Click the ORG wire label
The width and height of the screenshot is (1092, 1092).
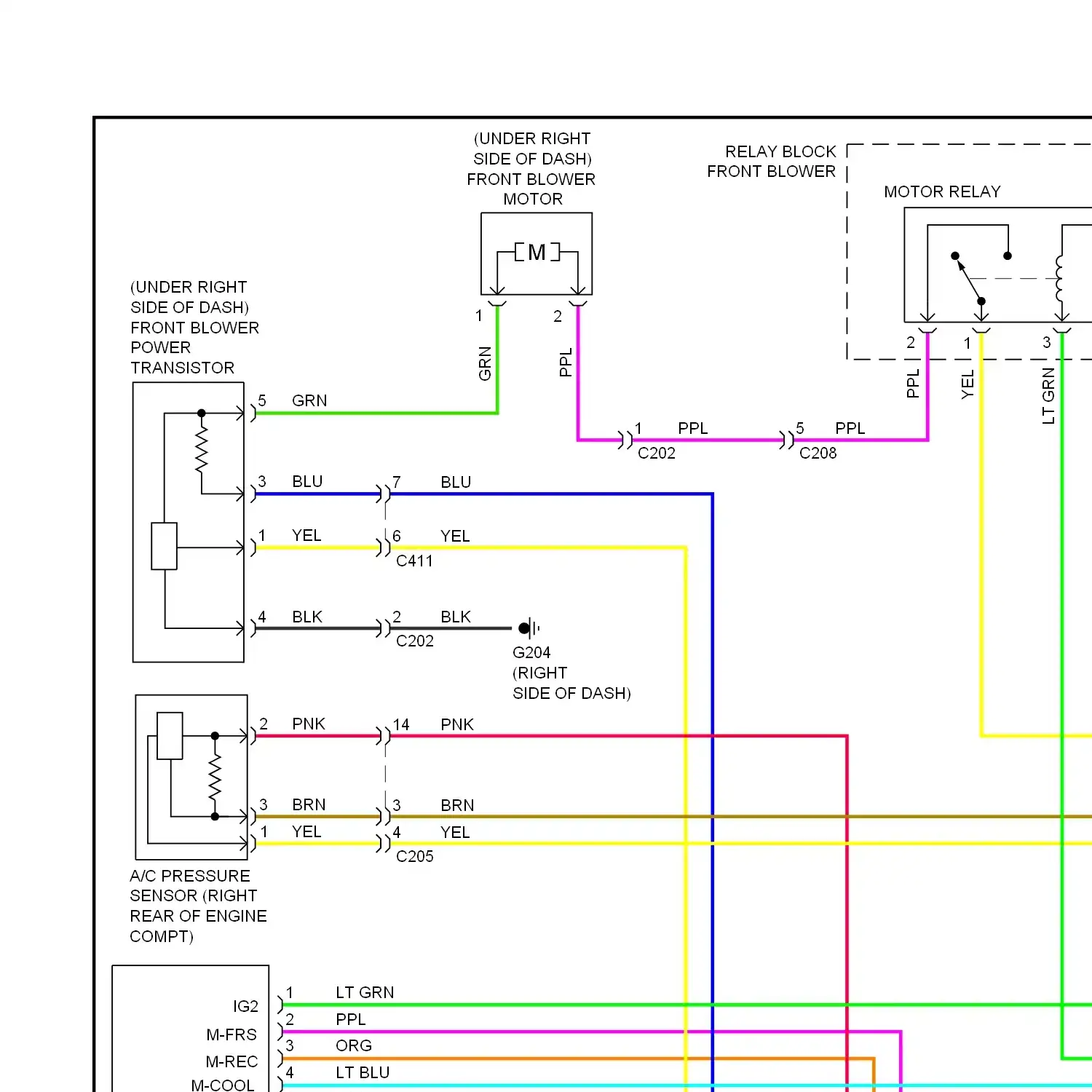pos(354,1045)
